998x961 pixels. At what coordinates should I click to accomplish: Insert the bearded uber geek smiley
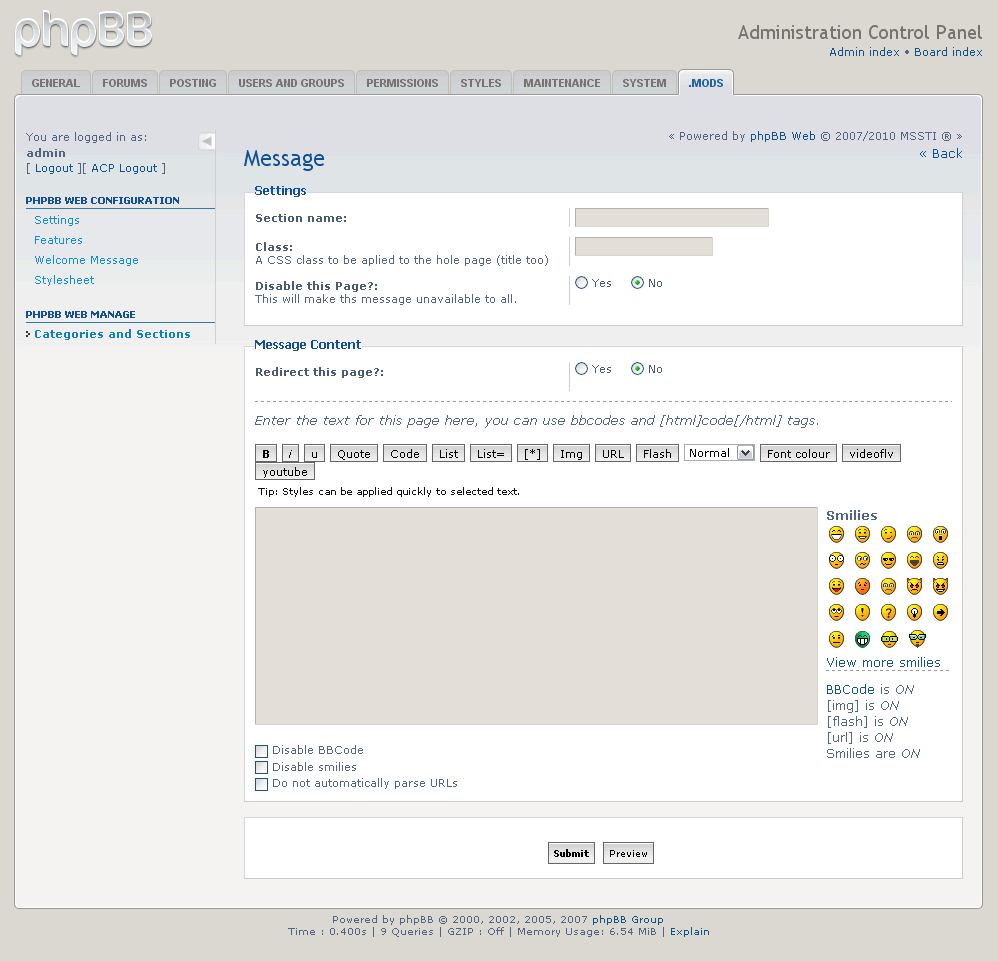tap(917, 638)
